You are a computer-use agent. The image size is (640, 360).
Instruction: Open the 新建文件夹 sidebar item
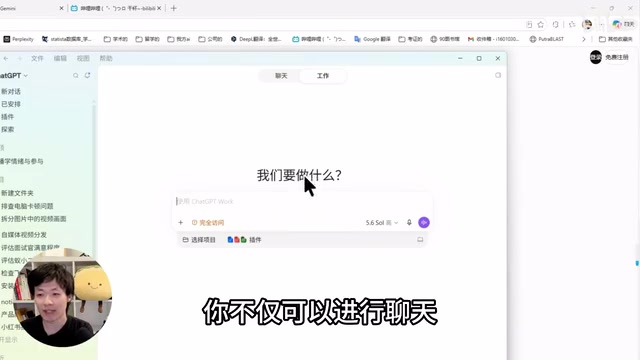17,193
